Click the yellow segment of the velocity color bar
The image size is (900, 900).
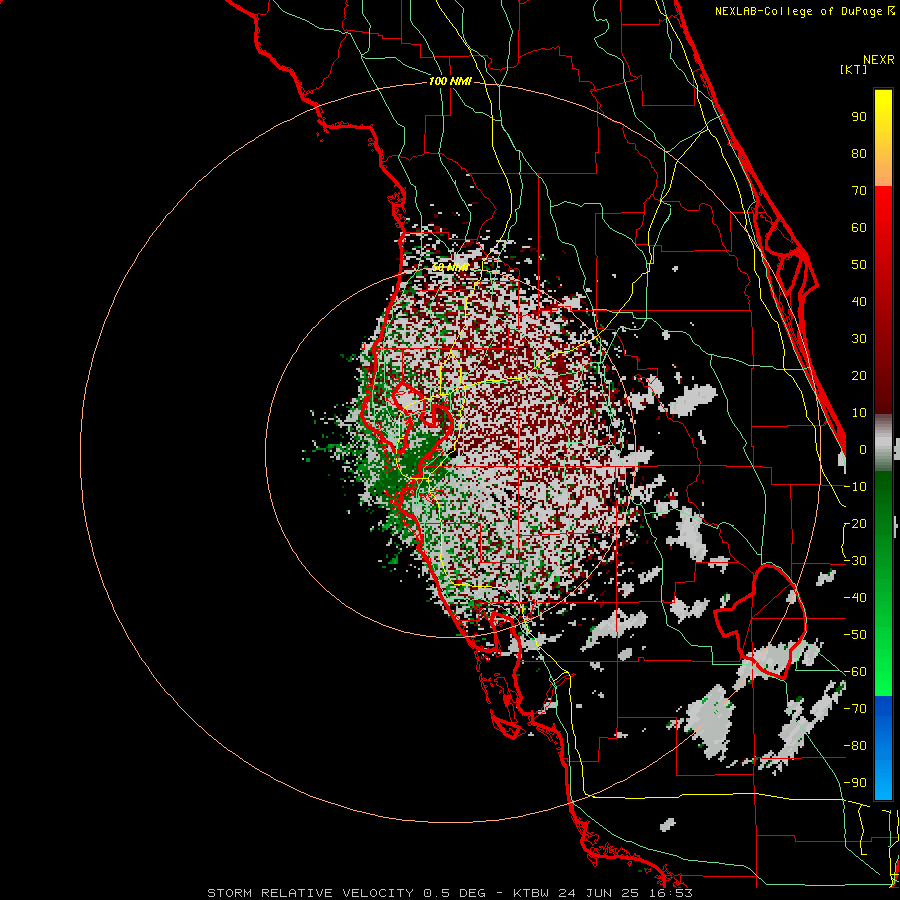pos(883,115)
